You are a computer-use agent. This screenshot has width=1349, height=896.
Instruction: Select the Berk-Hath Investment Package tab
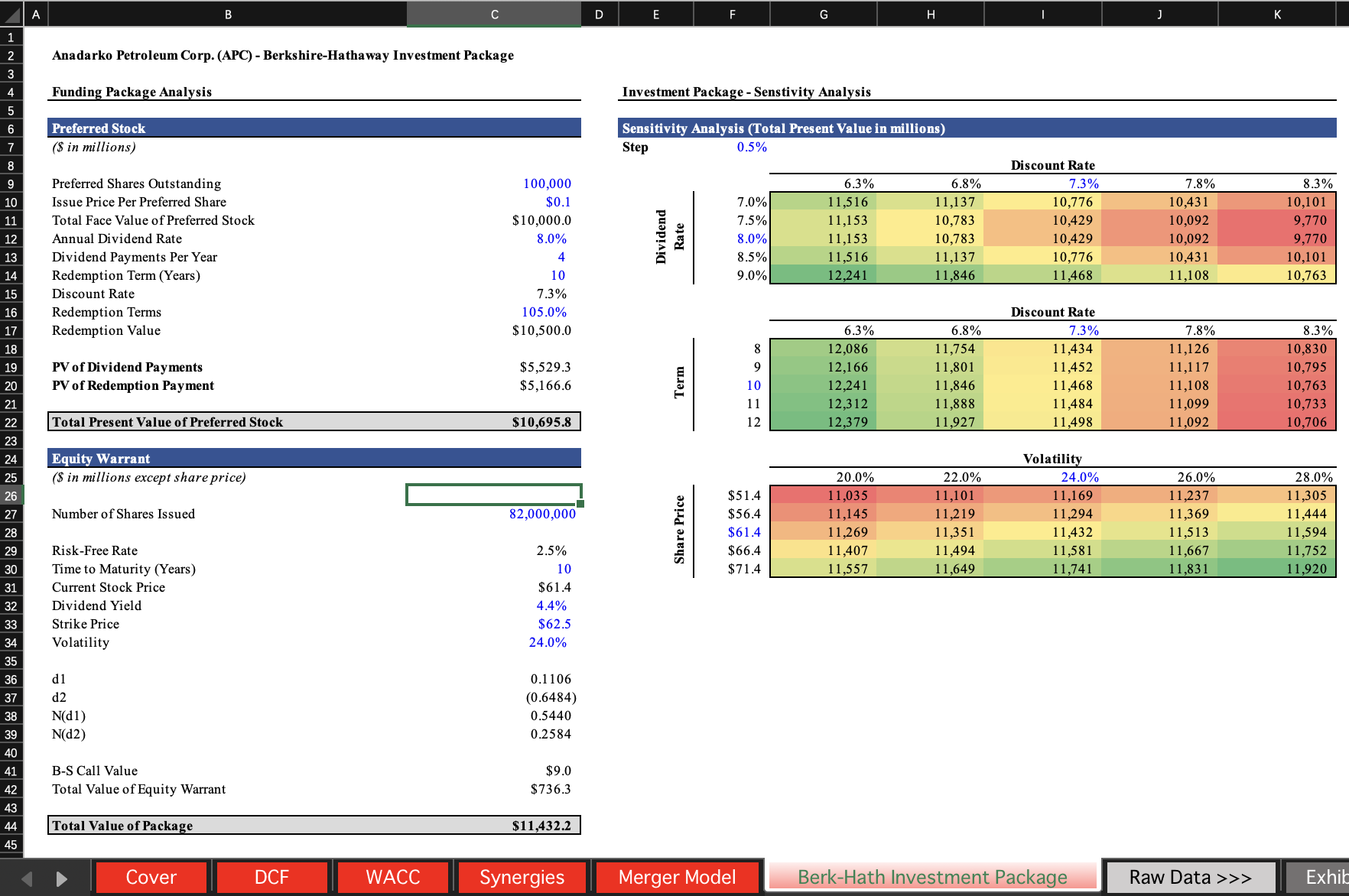[x=931, y=877]
